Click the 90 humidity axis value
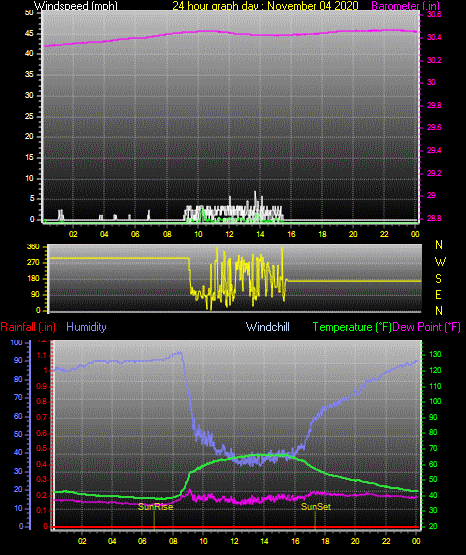This screenshot has width=466, height=555. point(18,360)
